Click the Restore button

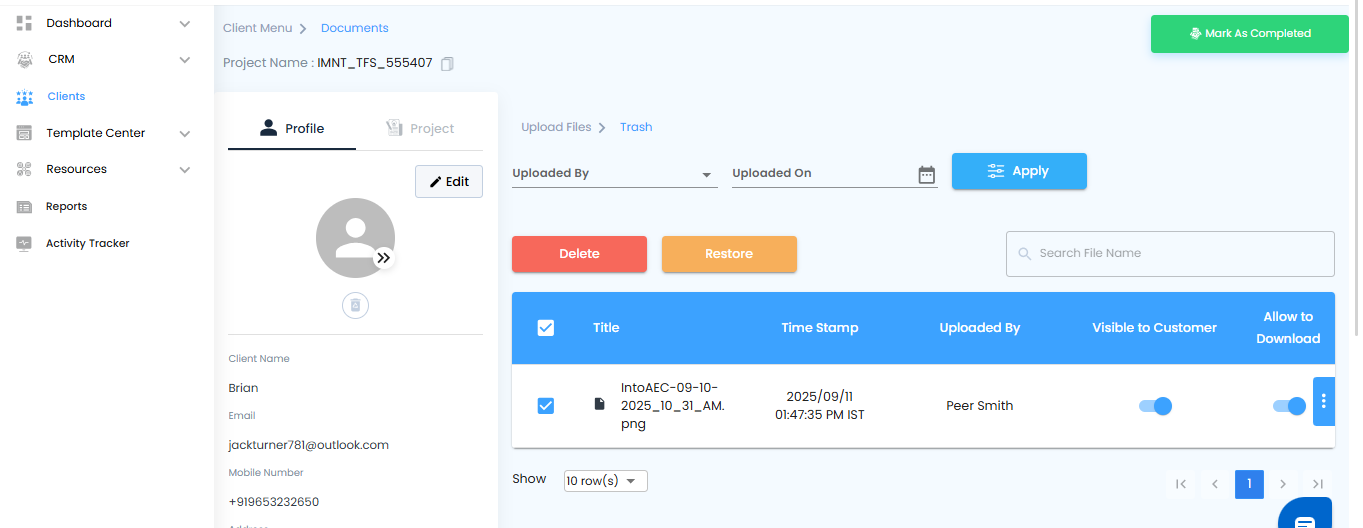click(x=729, y=254)
